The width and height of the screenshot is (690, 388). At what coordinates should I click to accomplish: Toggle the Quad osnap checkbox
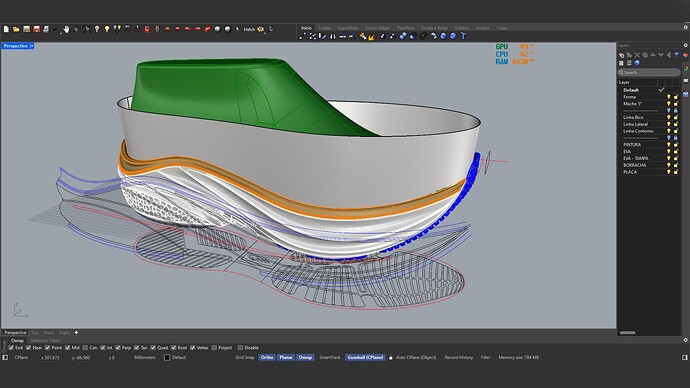click(153, 348)
